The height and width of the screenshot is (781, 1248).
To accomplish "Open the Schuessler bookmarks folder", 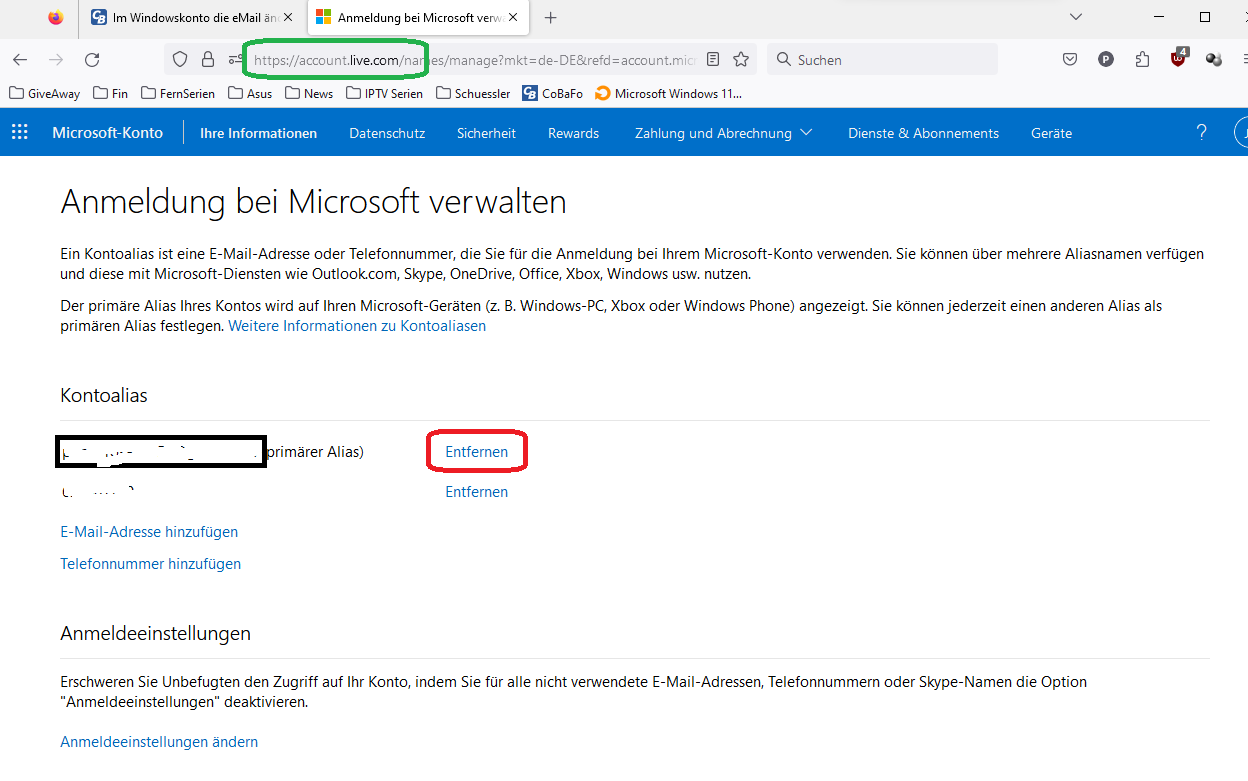I will pyautogui.click(x=473, y=93).
